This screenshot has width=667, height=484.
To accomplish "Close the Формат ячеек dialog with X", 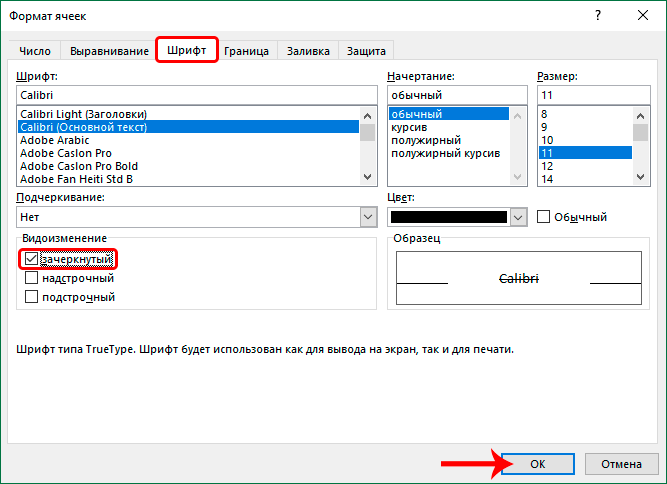I will coord(643,16).
